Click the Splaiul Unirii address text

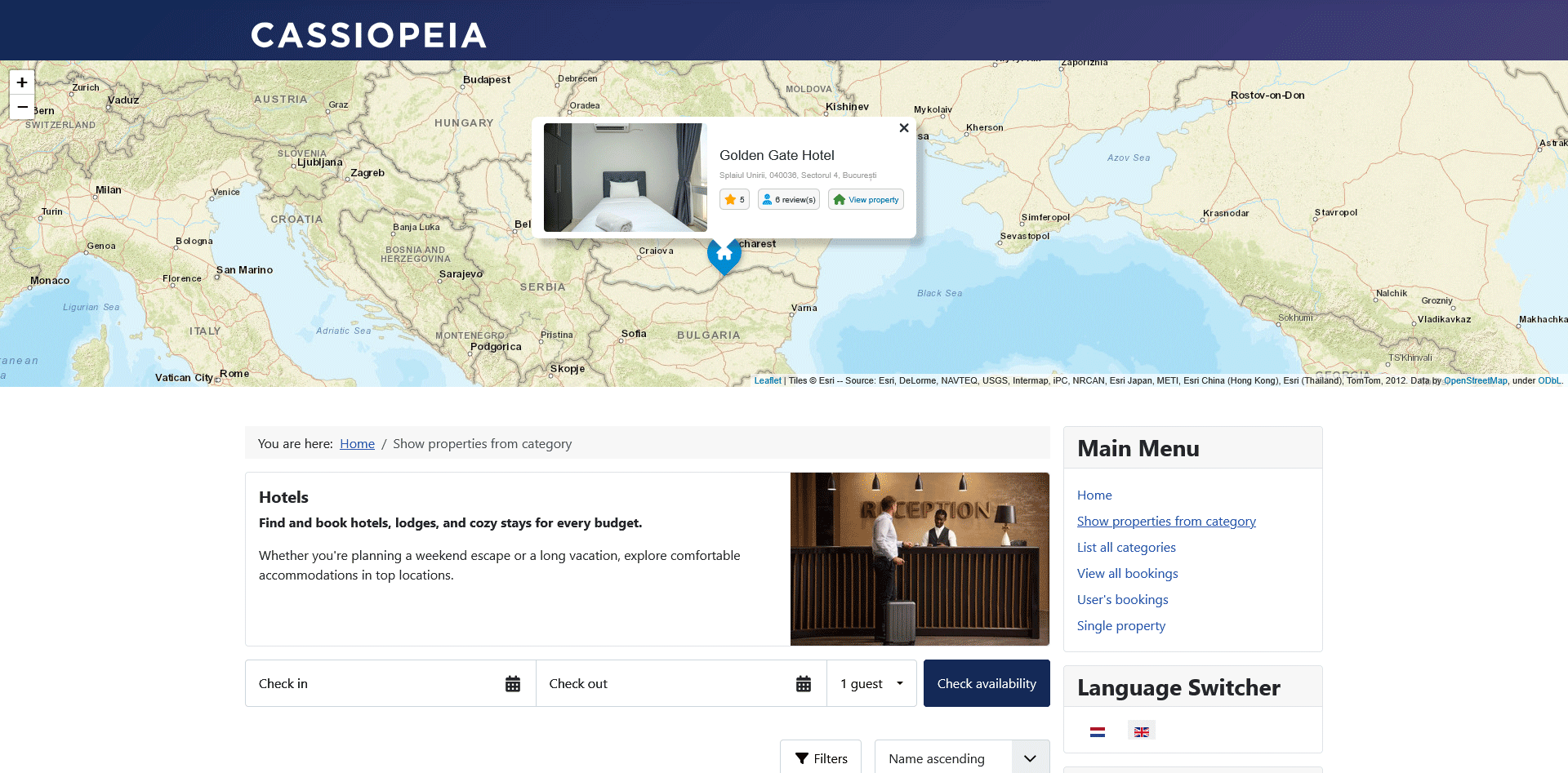pyautogui.click(x=798, y=175)
